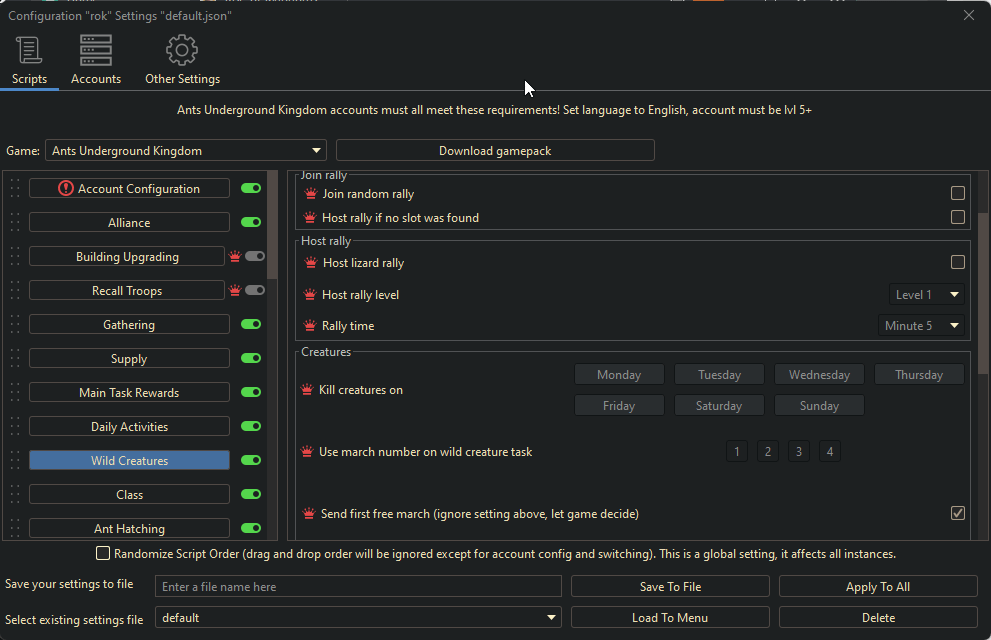This screenshot has height=640, width=991.
Task: Click the file name input field
Action: click(x=358, y=587)
